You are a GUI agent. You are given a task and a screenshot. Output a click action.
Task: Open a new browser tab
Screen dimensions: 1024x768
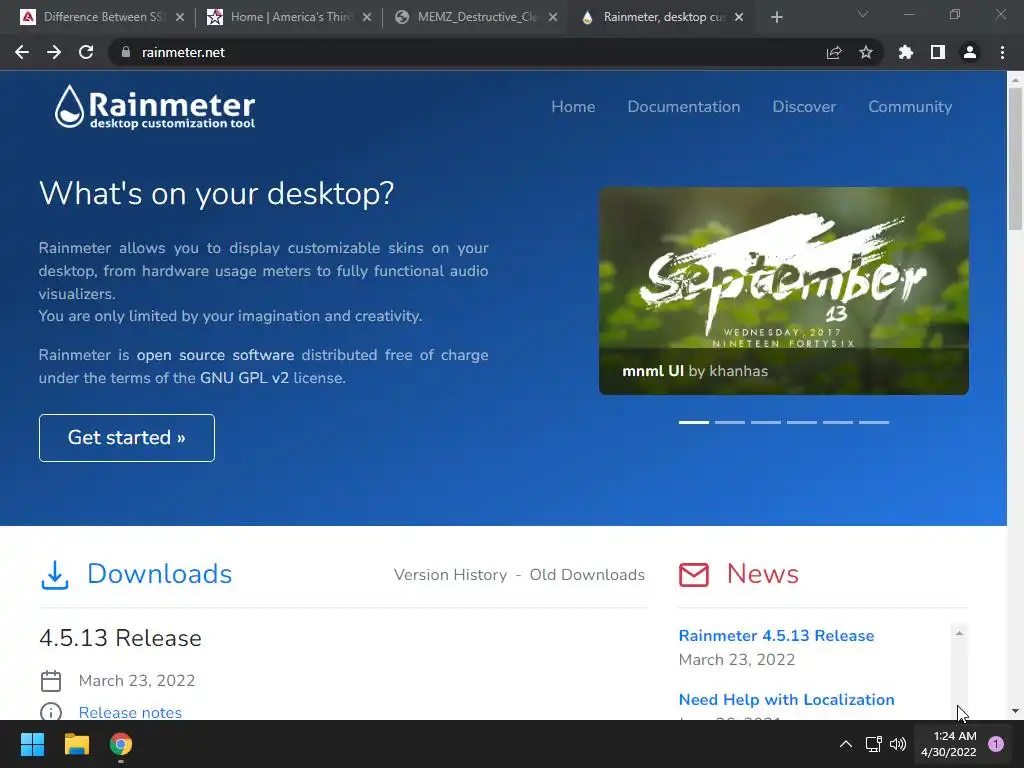(776, 17)
